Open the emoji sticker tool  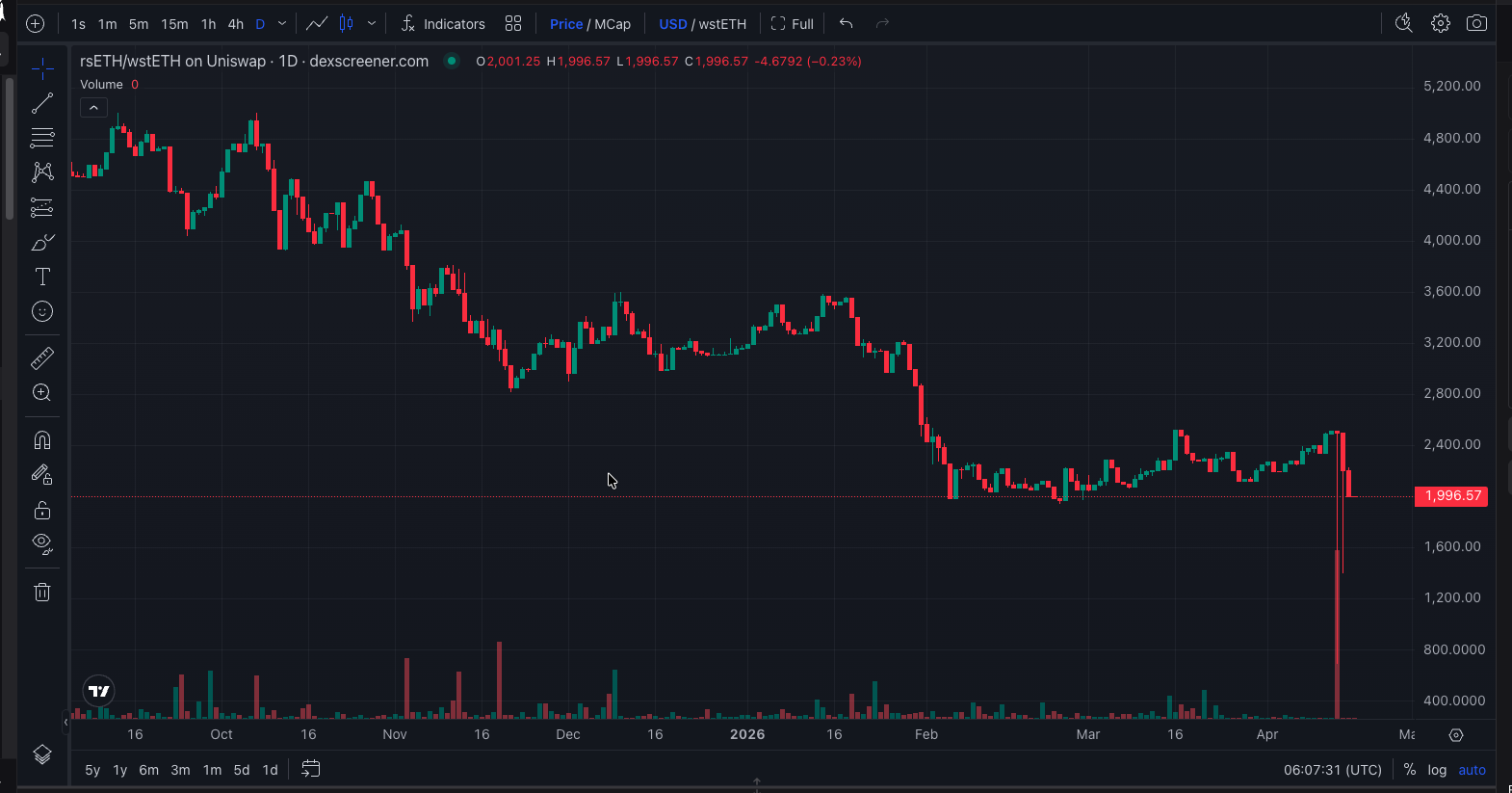[x=42, y=311]
